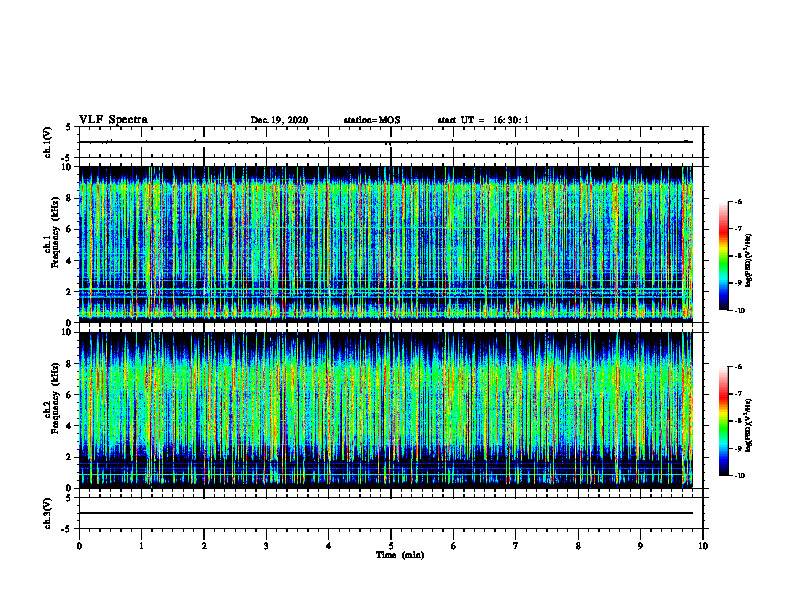Click the "10" kHz tick on ch.2 frequency axis
This screenshot has height=612, width=792.
[68, 332]
